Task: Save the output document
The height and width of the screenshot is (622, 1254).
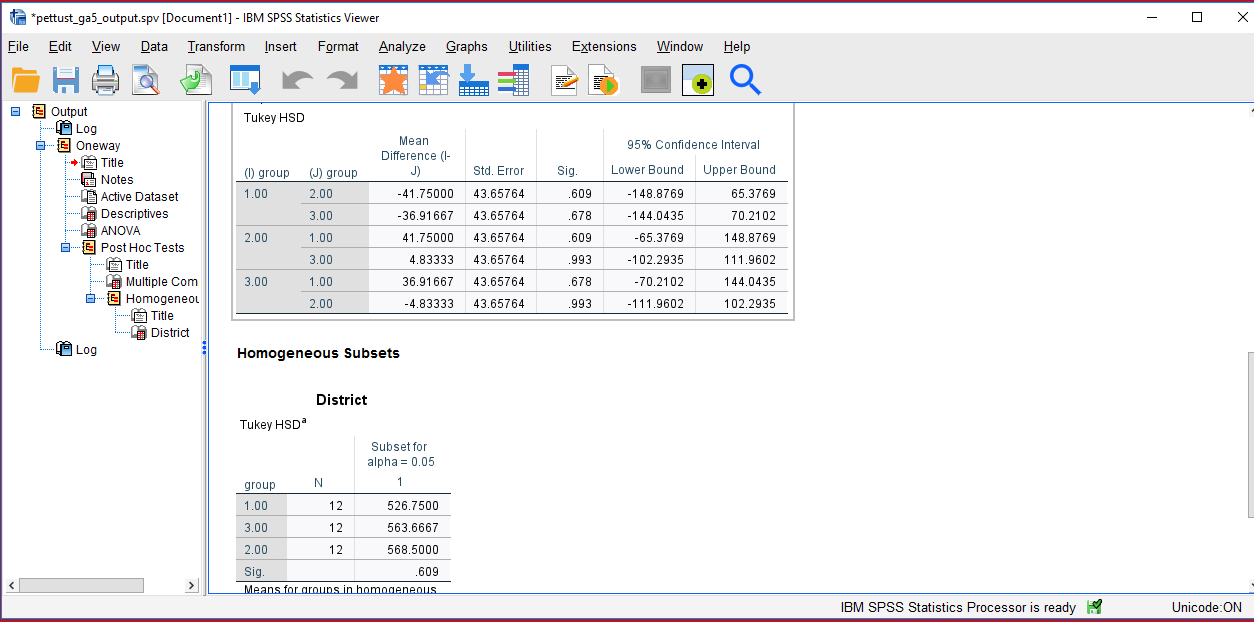Action: click(x=66, y=80)
